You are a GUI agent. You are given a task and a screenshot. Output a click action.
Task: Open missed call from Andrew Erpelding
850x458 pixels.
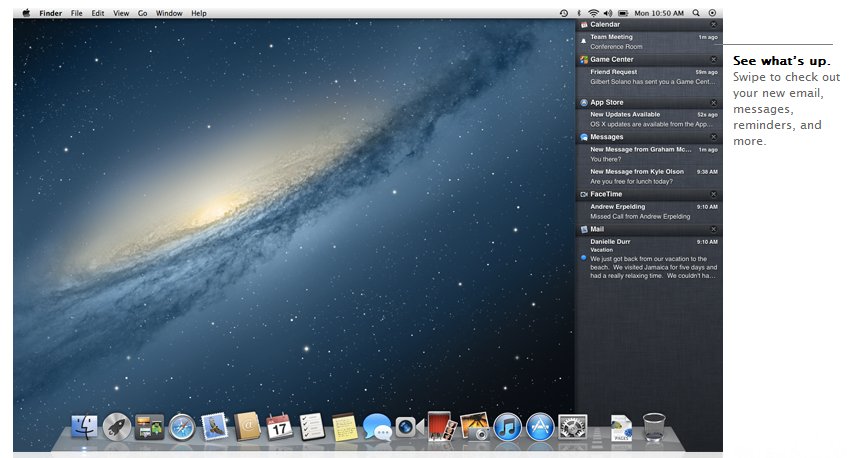[x=649, y=211]
